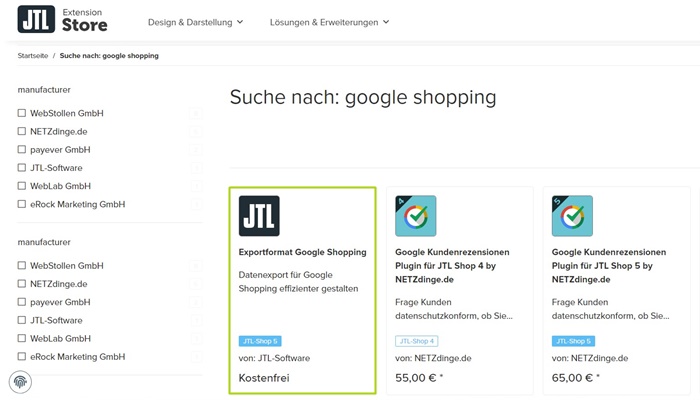Open the Exportformat Google Shopping product title
This screenshot has height=400, width=700.
(302, 252)
